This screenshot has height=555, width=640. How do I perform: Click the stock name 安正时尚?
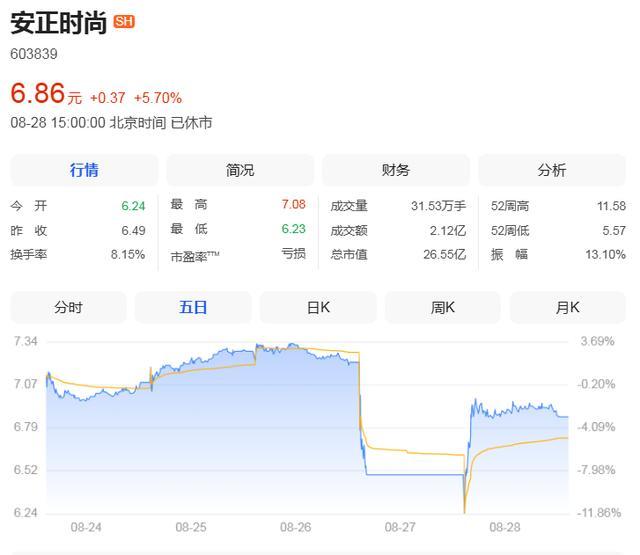(x=59, y=23)
